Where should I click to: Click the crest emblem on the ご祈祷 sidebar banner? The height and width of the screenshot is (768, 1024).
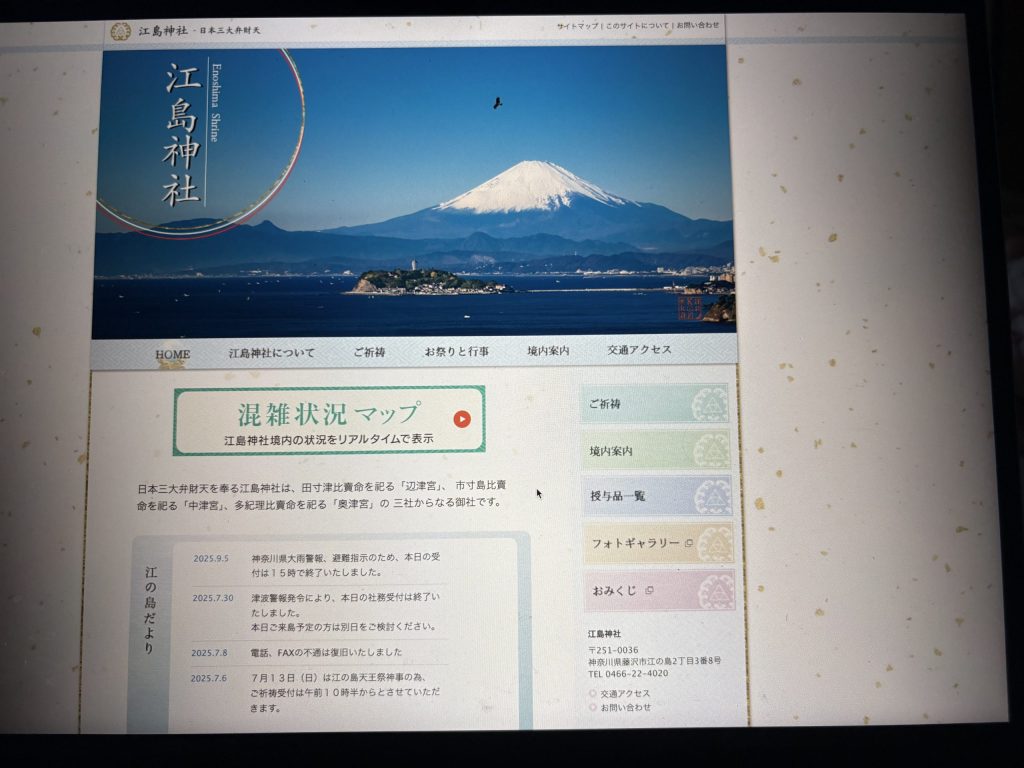click(709, 405)
